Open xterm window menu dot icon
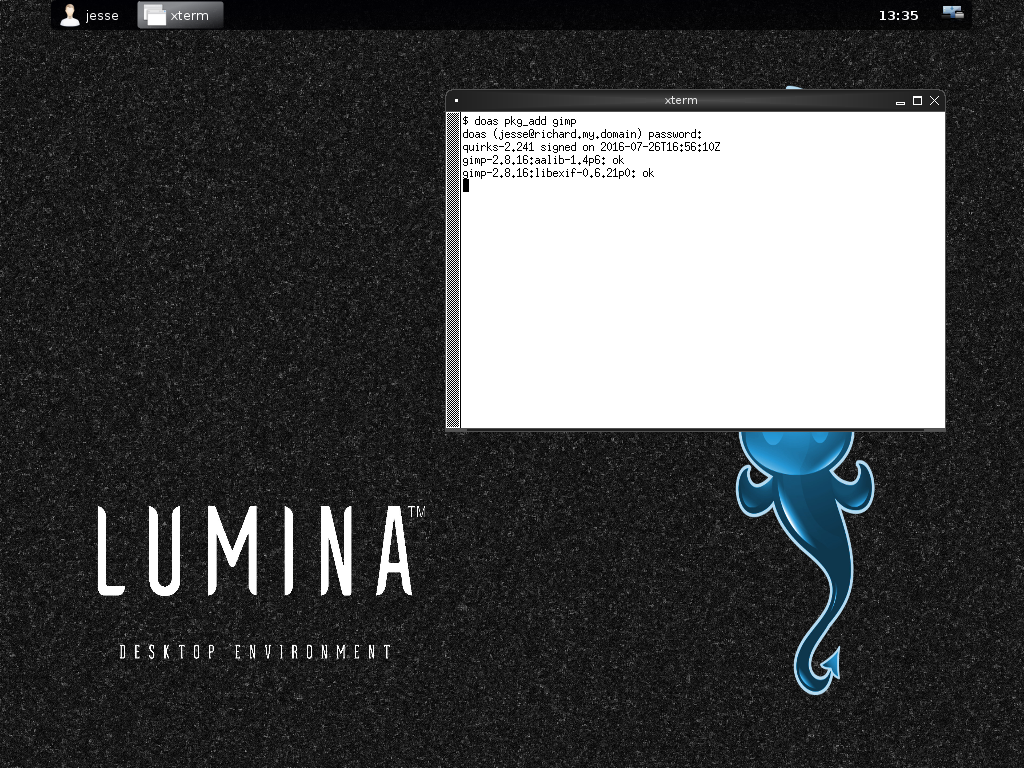The height and width of the screenshot is (768, 1024). [x=456, y=101]
